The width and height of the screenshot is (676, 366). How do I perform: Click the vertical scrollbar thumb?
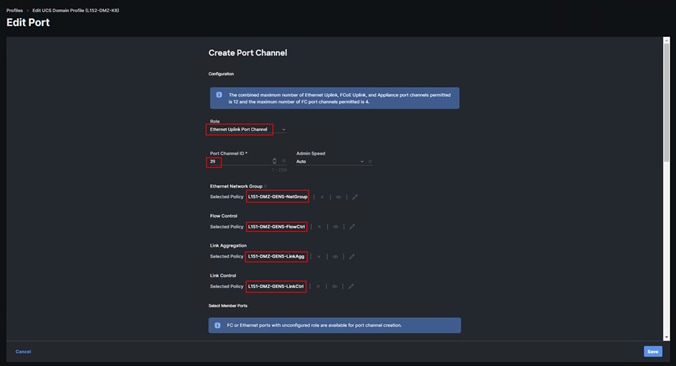pyautogui.click(x=666, y=103)
